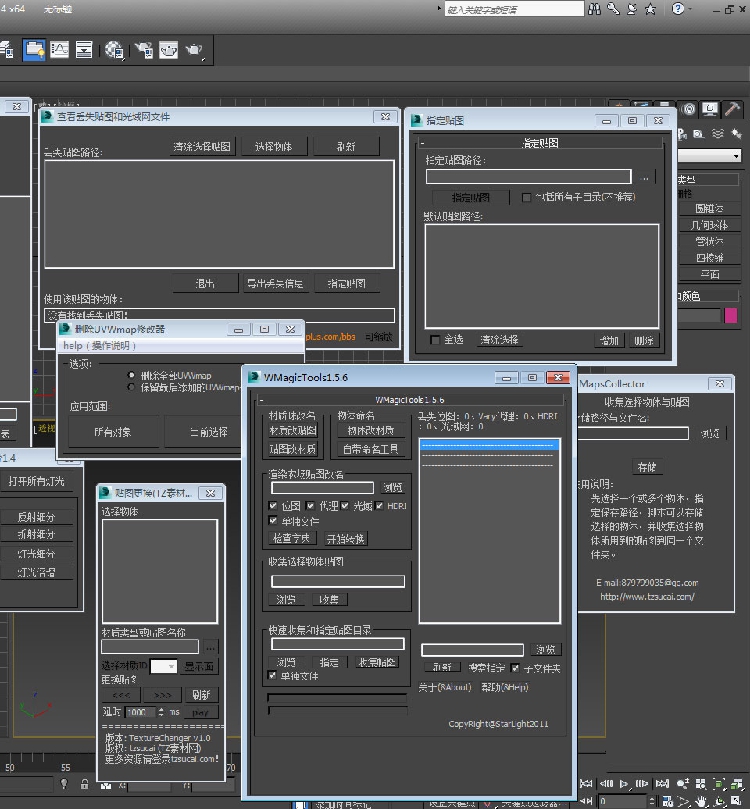Select 删除全部UVWmap radio button
The image size is (750, 809).
click(x=131, y=375)
